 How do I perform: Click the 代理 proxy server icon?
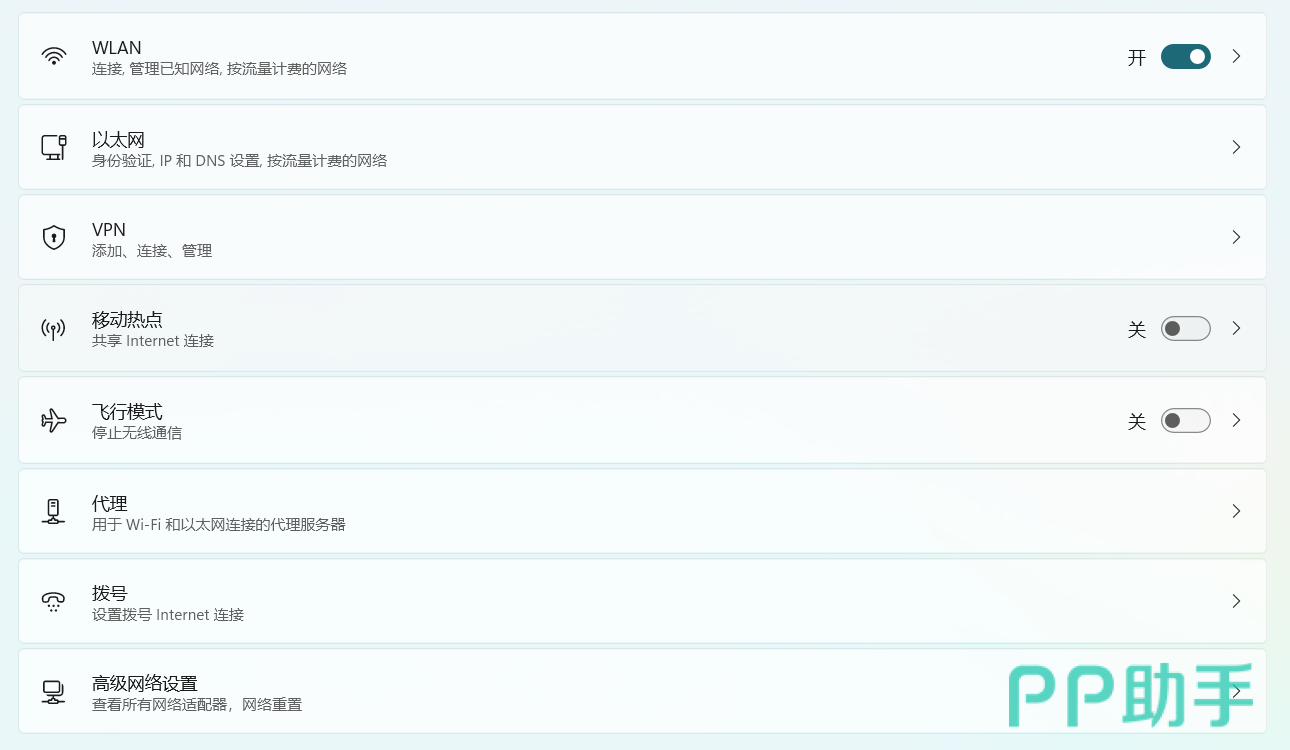tap(54, 511)
